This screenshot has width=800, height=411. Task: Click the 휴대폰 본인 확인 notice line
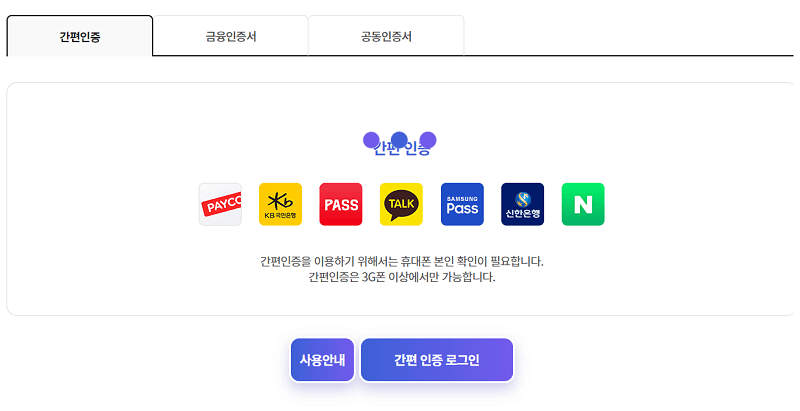coord(402,262)
